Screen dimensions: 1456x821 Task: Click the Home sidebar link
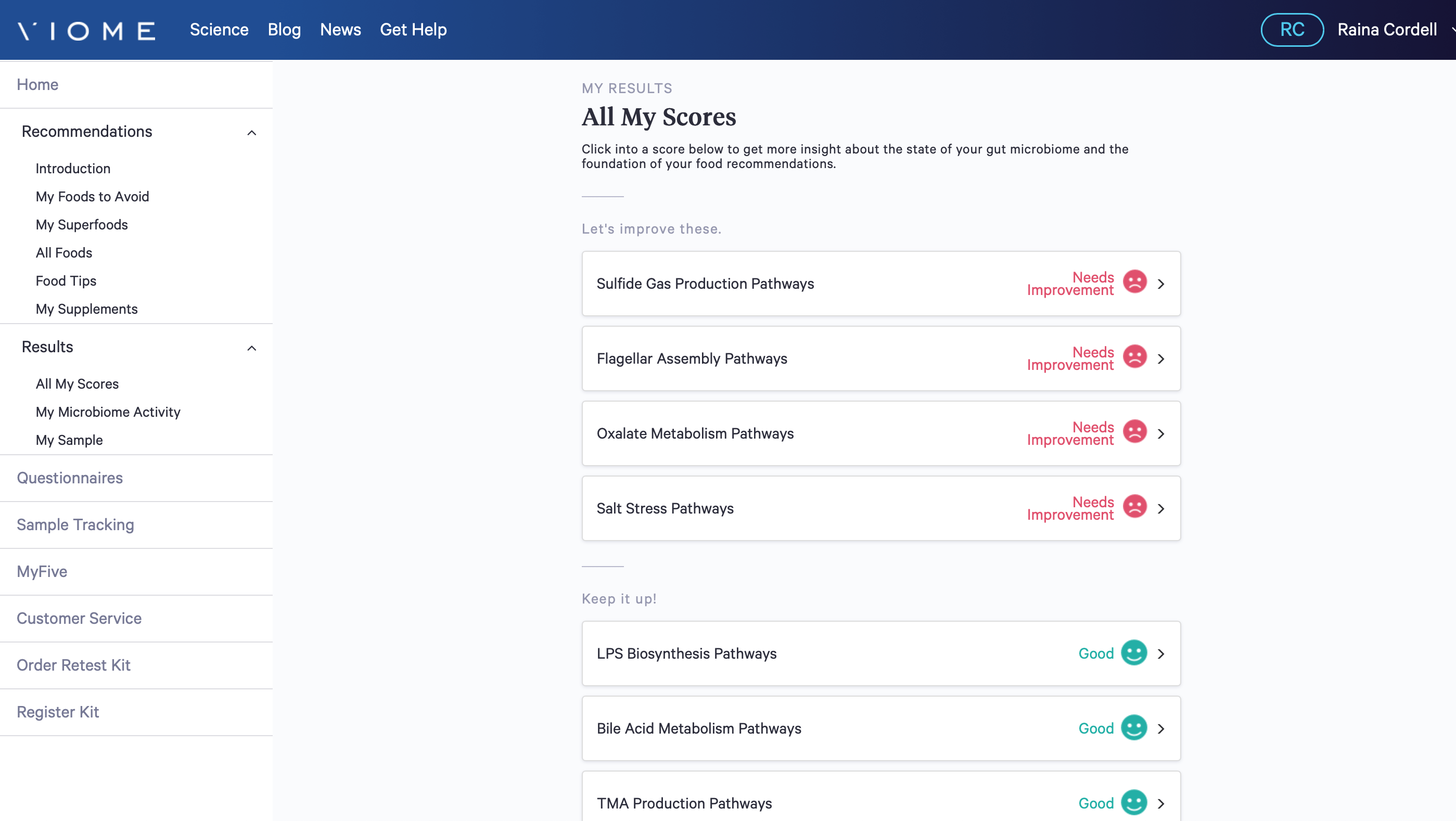tap(37, 84)
